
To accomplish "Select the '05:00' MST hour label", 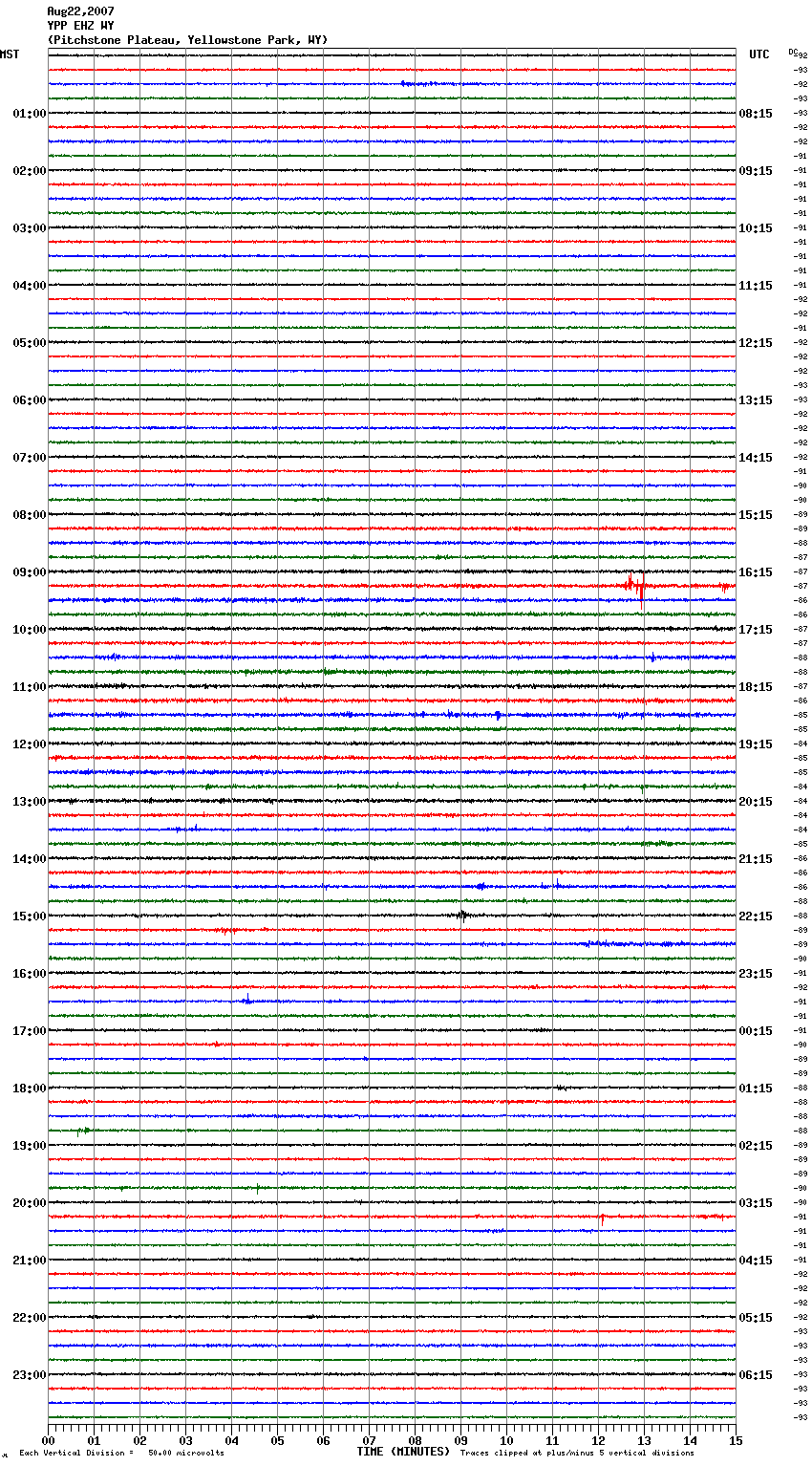I will click(x=29, y=343).
